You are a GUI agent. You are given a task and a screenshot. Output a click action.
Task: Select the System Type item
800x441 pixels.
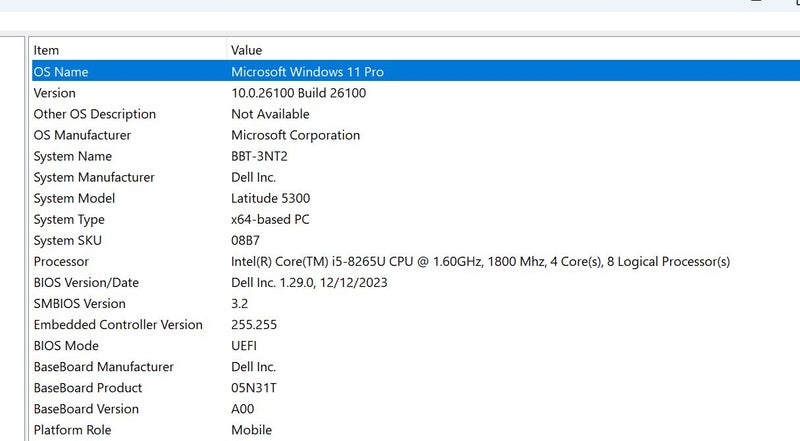69,219
